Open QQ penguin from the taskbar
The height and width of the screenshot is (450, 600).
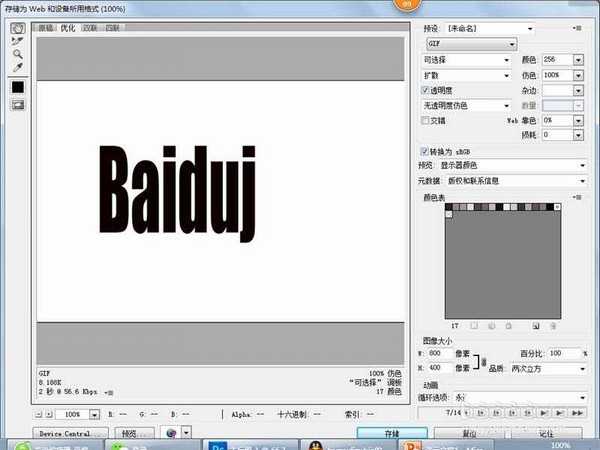[x=349, y=445]
